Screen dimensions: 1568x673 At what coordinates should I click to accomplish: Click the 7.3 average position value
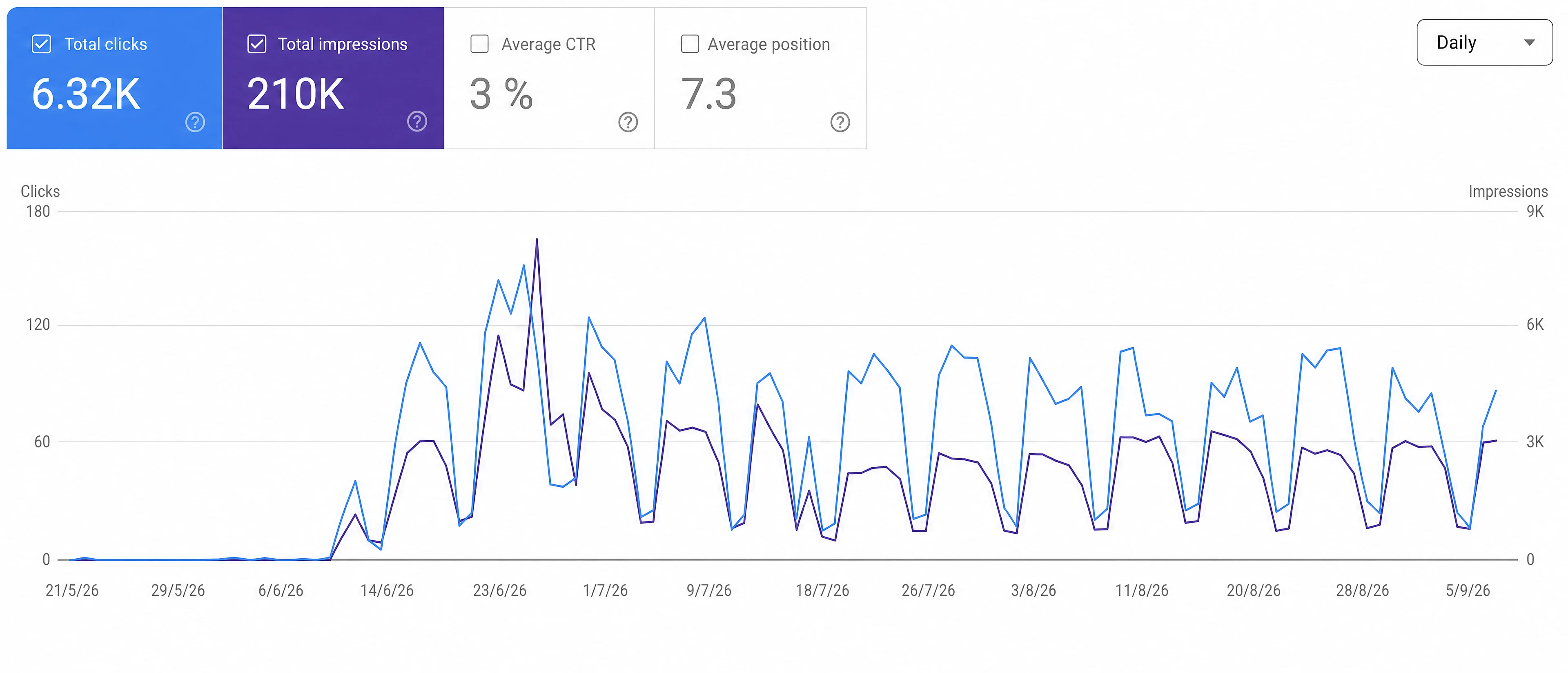[x=708, y=94]
